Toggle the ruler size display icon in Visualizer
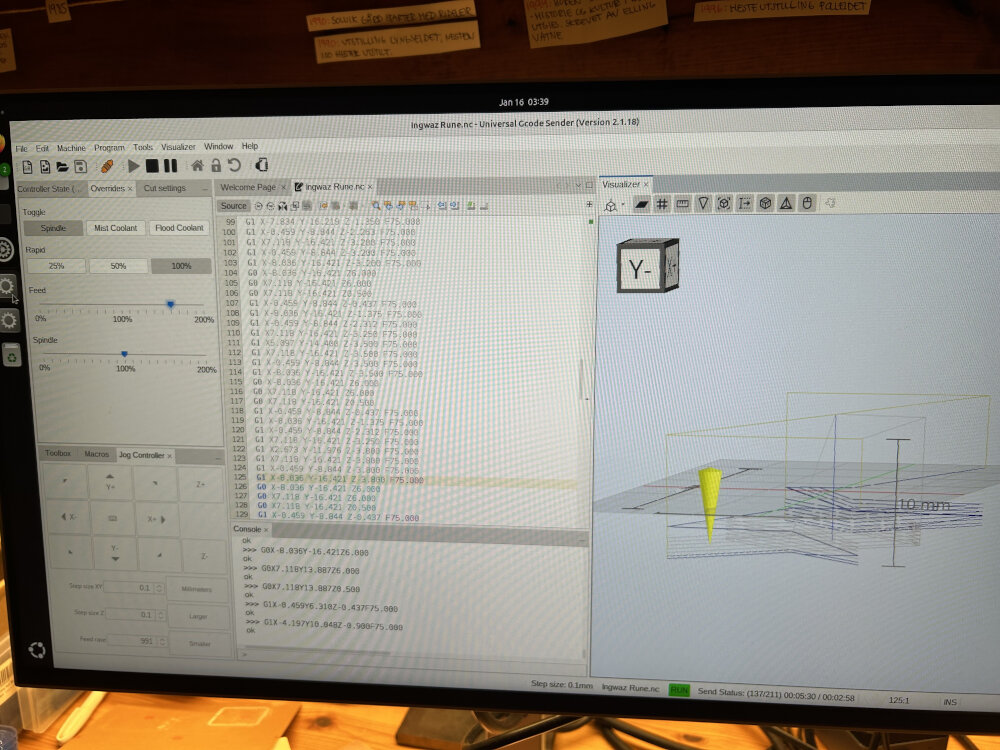This screenshot has width=1000, height=750. [x=682, y=203]
